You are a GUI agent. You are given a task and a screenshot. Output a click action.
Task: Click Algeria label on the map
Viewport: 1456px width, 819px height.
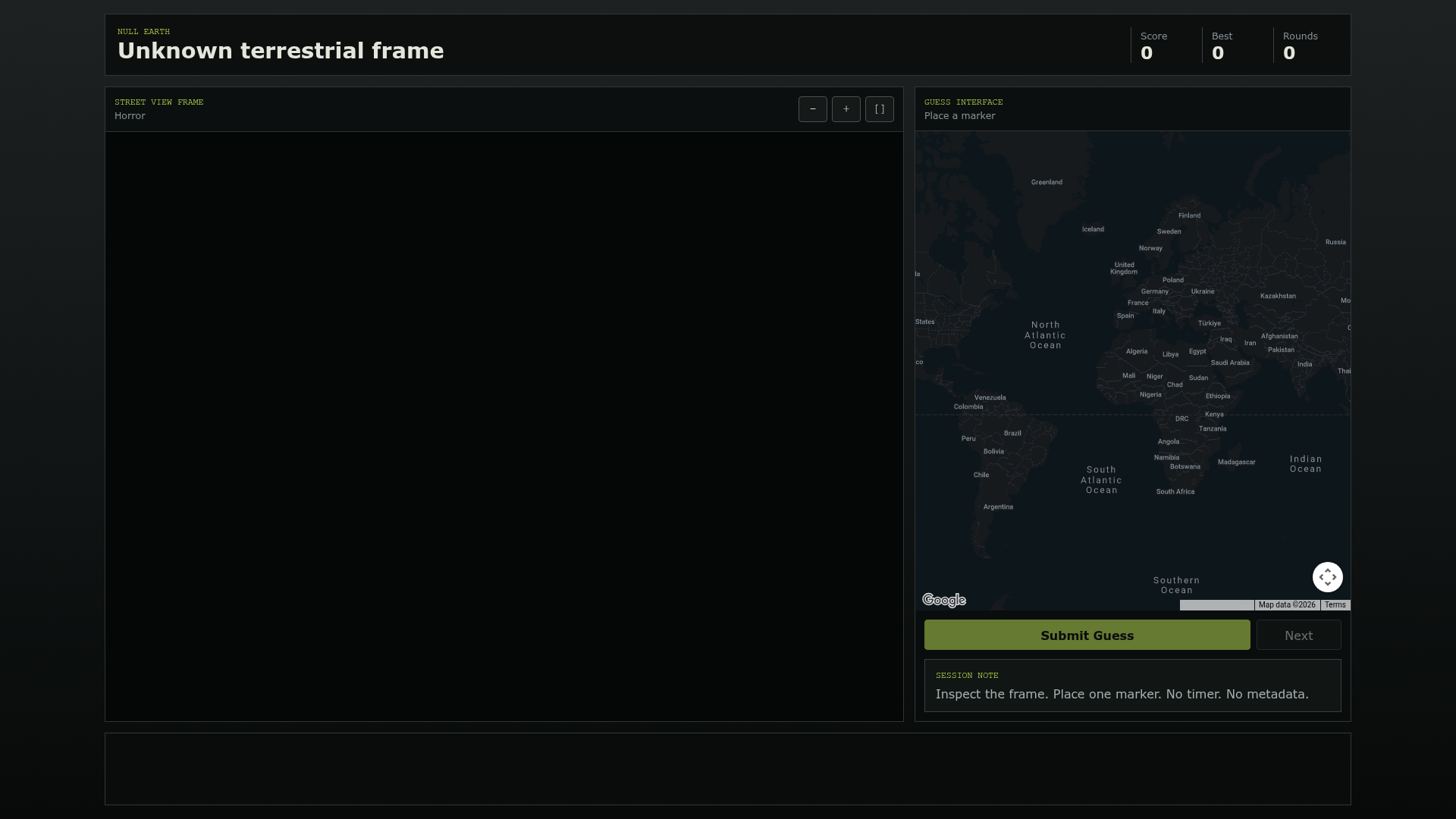click(x=1137, y=351)
